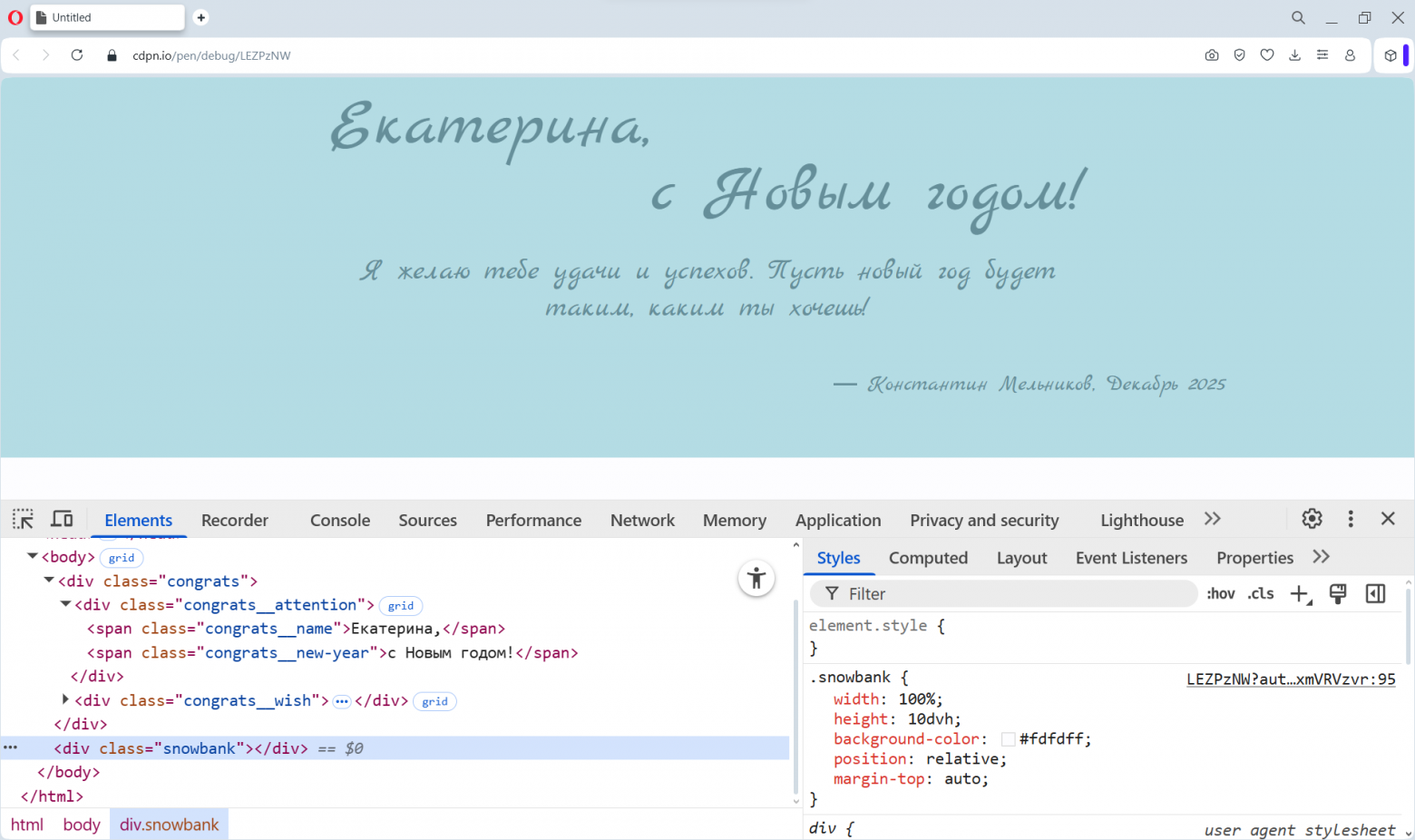Open the Computed styles tab

928,558
